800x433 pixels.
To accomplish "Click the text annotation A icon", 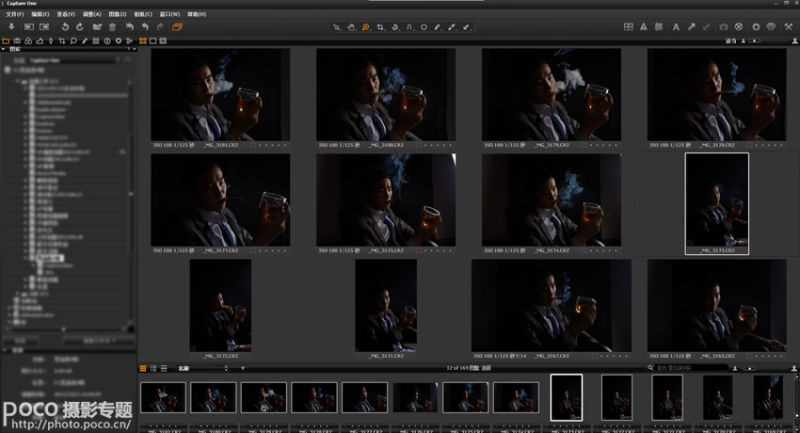I will [x=676, y=27].
